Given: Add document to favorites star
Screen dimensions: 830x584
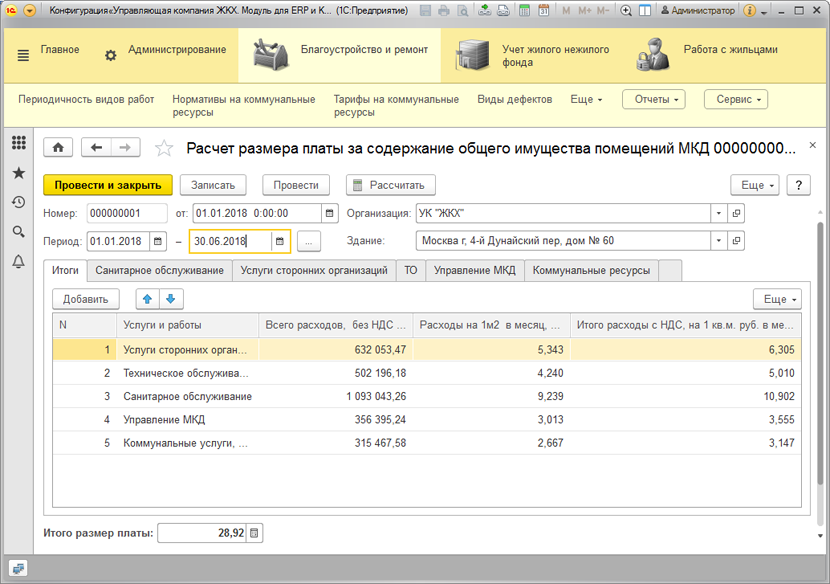Looking at the screenshot, I should coord(164,148).
